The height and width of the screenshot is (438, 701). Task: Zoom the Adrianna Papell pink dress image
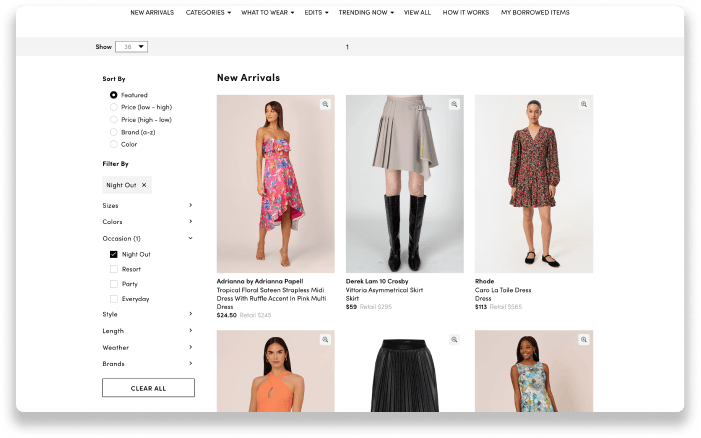(x=325, y=104)
